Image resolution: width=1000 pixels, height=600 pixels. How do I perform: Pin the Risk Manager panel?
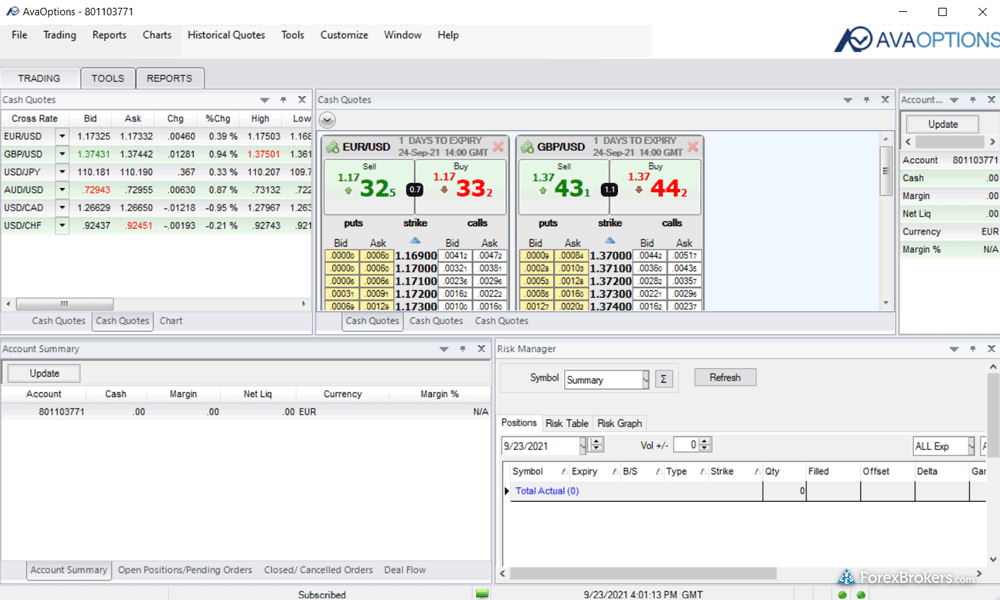click(x=964, y=349)
